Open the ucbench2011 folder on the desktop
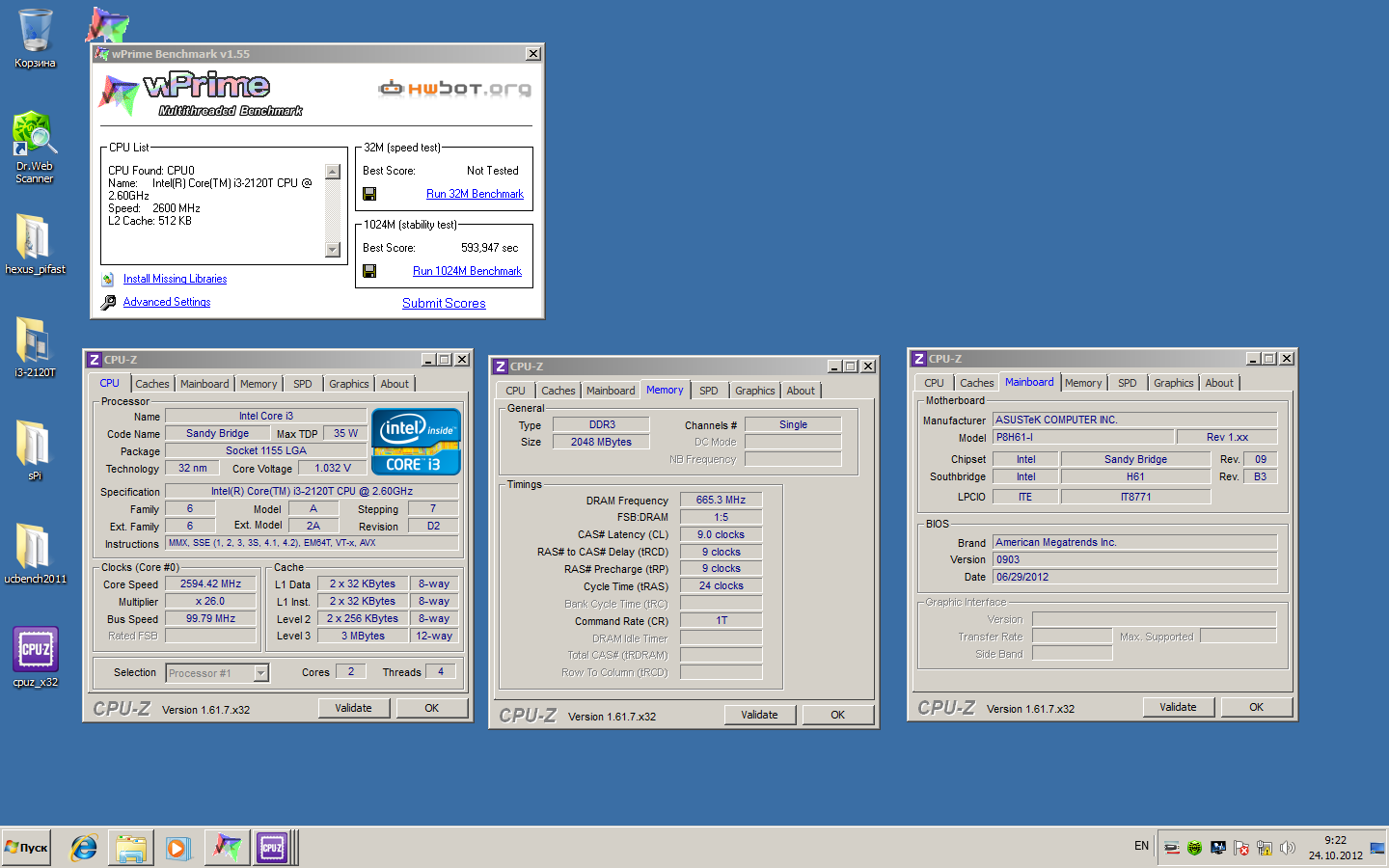1389x868 pixels. pos(35,553)
